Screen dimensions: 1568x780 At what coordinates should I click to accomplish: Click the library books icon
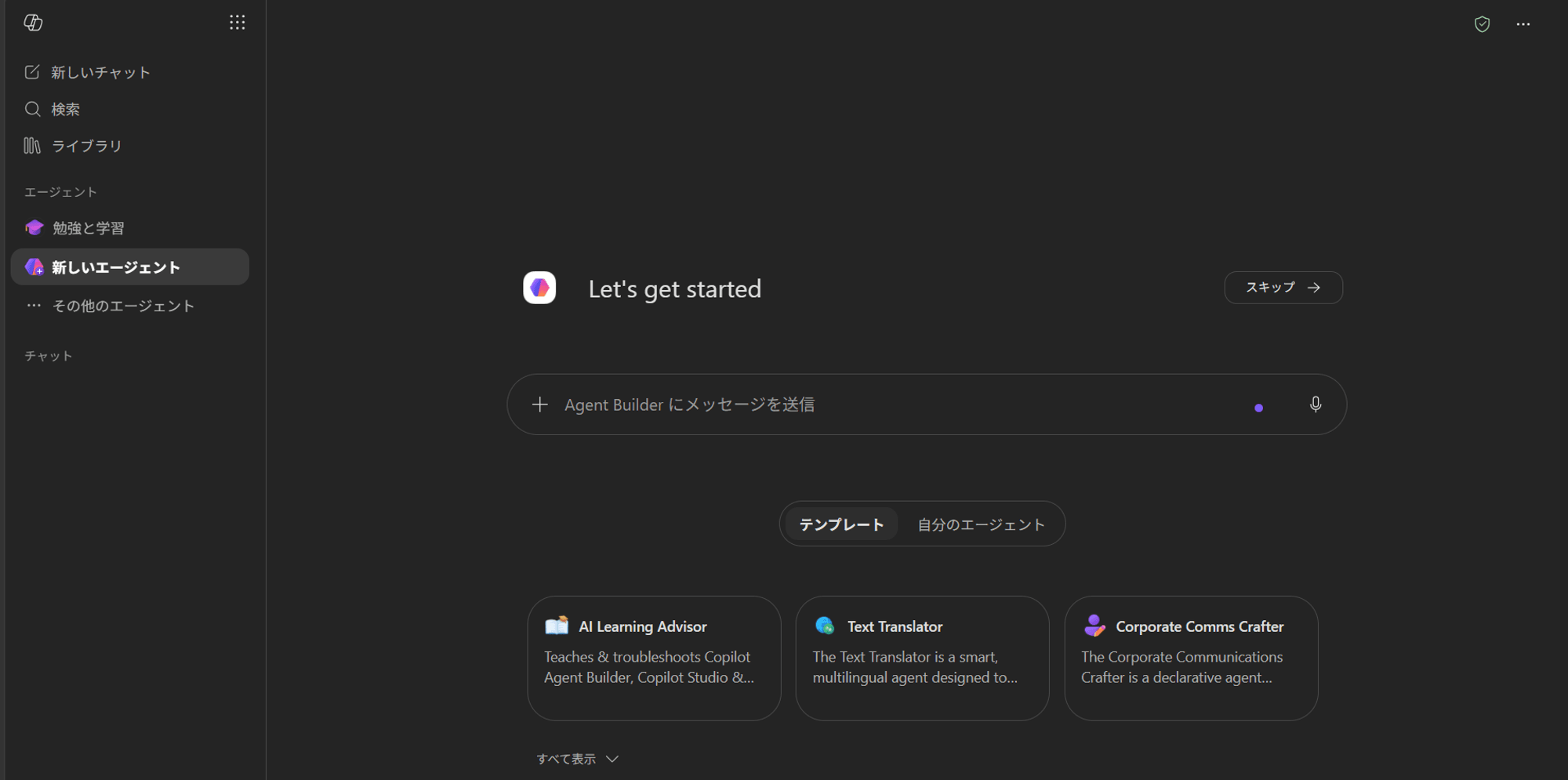[32, 146]
